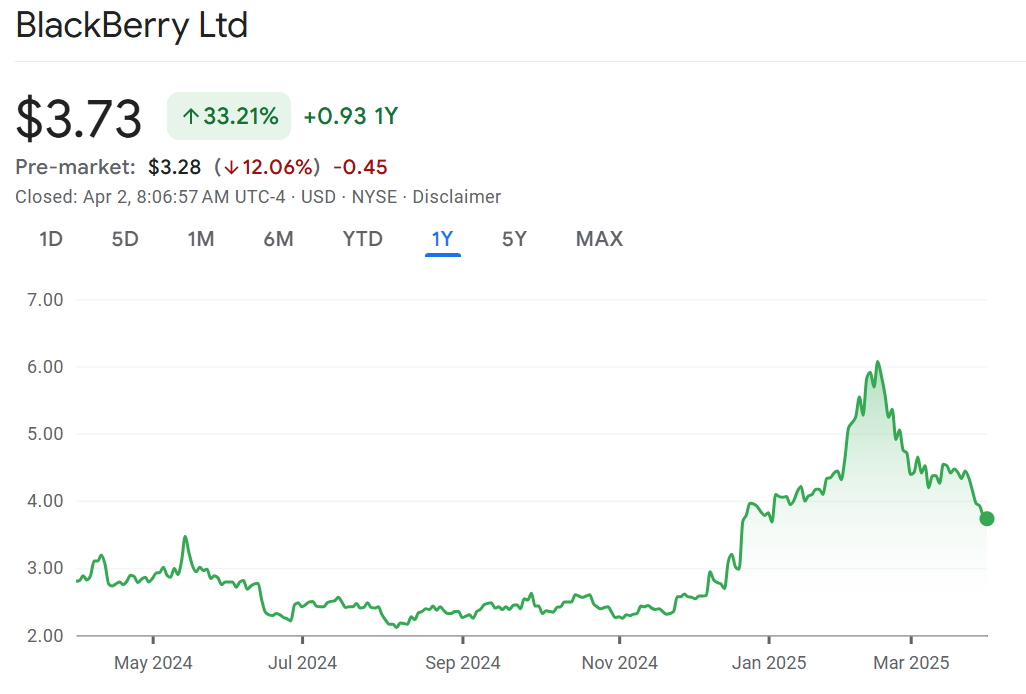Click the BlackBerry Ltd title
The height and width of the screenshot is (694, 1026).
pos(132,26)
